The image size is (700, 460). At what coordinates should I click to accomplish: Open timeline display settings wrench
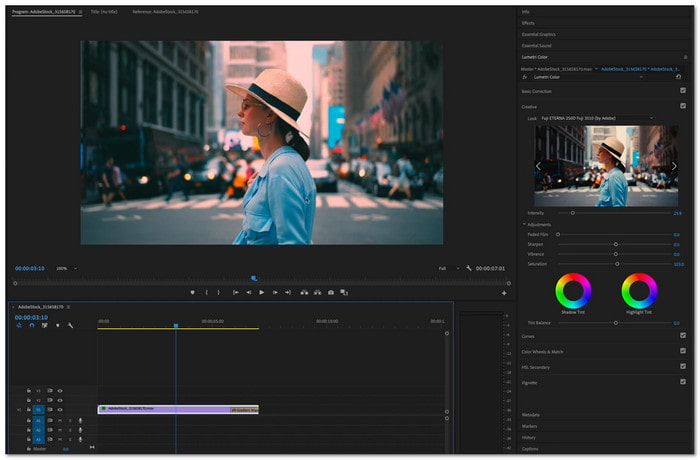point(71,326)
